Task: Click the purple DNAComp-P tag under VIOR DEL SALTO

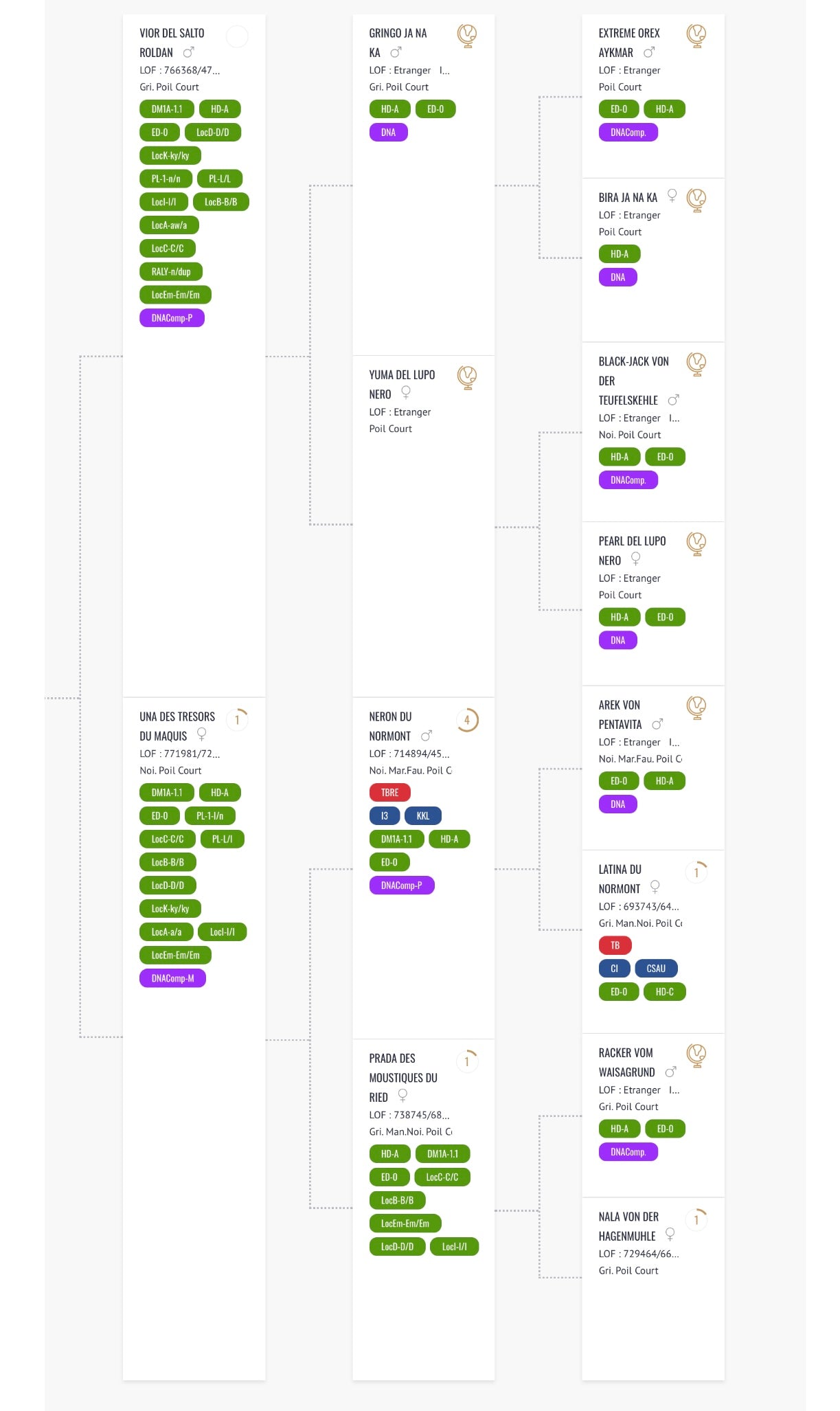Action: (x=172, y=318)
